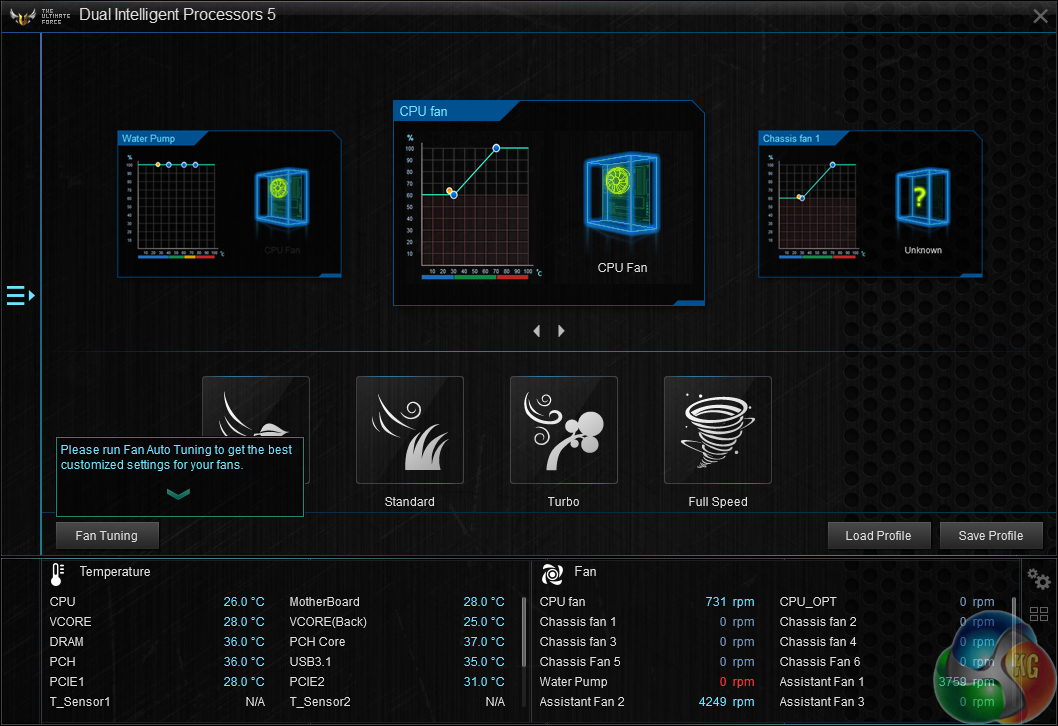Click the Water Pump chassis fan icon
Screen dimensions: 1058x726
coord(281,197)
